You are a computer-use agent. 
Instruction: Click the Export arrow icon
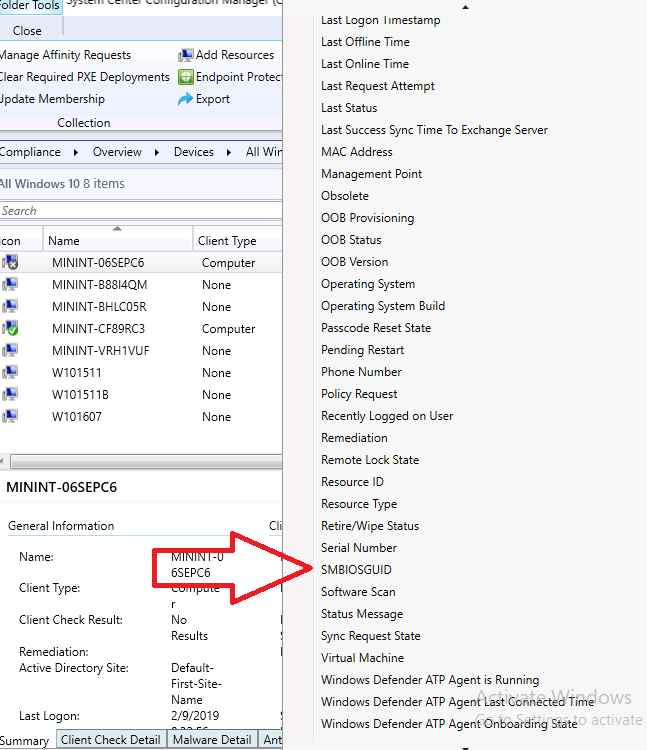point(186,99)
